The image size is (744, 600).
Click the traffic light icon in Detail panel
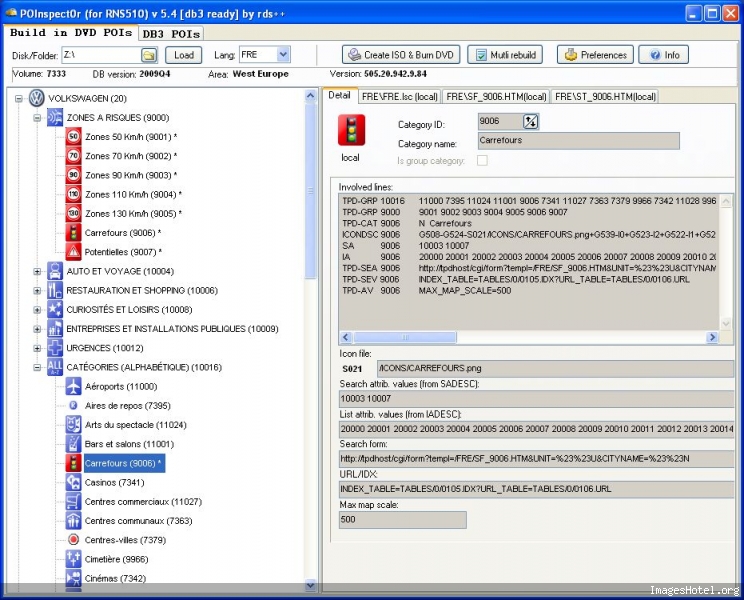click(x=351, y=130)
